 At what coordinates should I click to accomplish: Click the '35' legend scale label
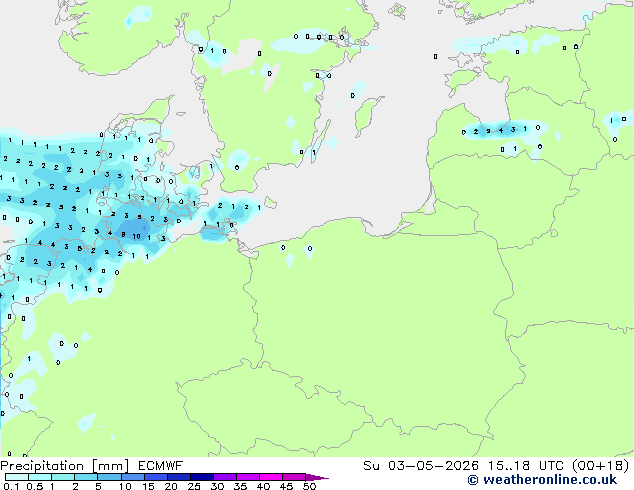click(240, 486)
